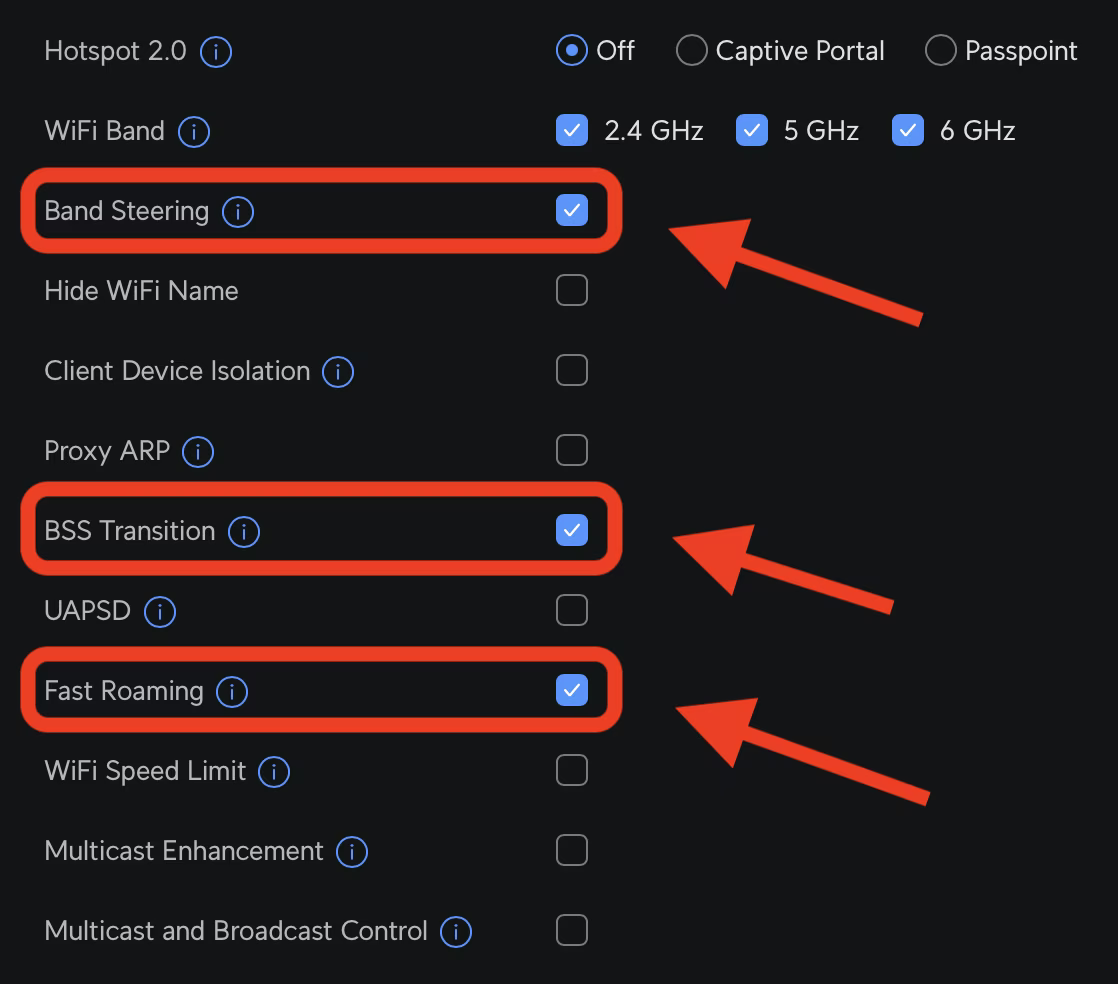The height and width of the screenshot is (984, 1118).
Task: Select the Passpoint option
Action: [940, 50]
